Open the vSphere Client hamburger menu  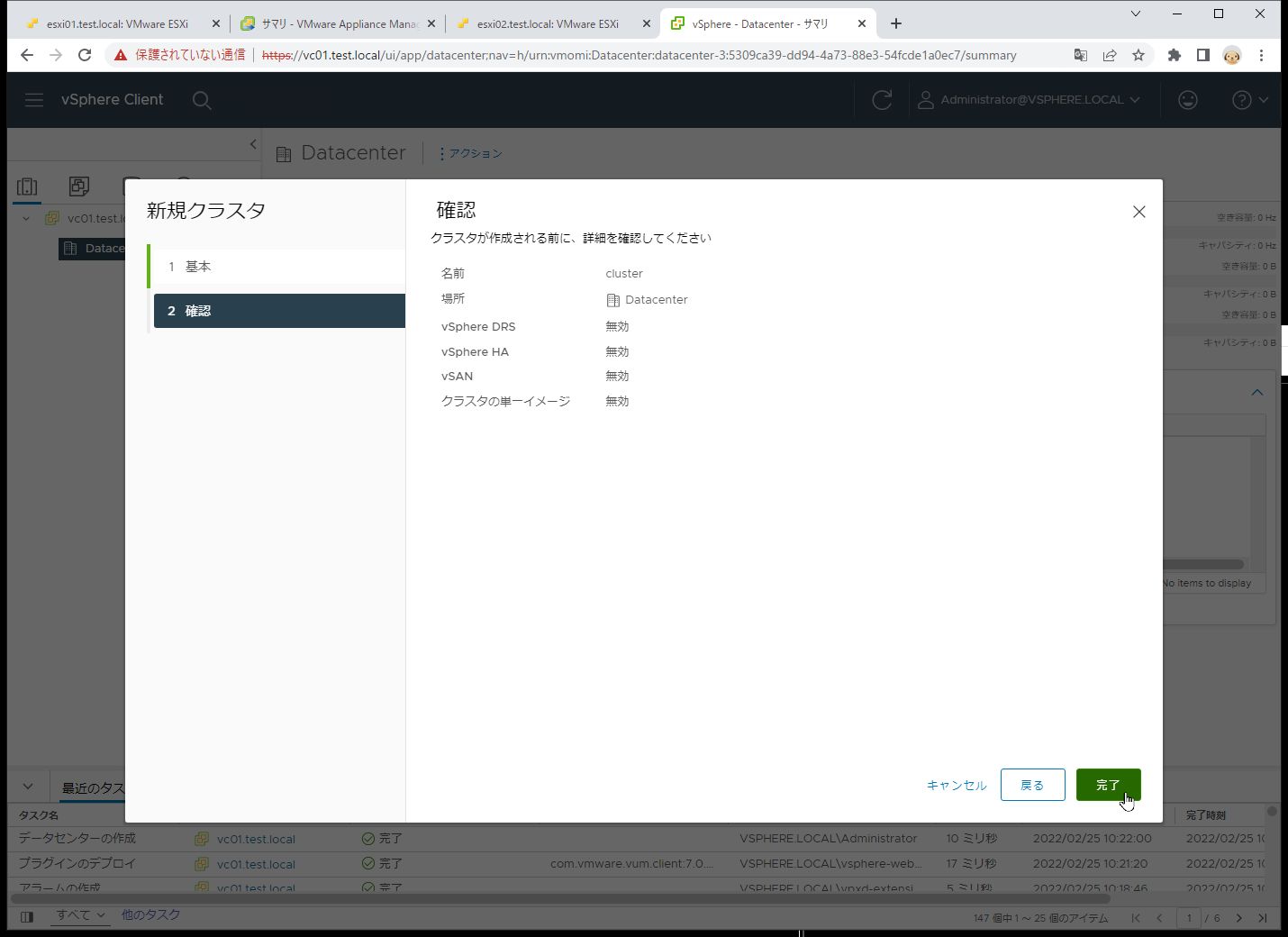[x=34, y=100]
